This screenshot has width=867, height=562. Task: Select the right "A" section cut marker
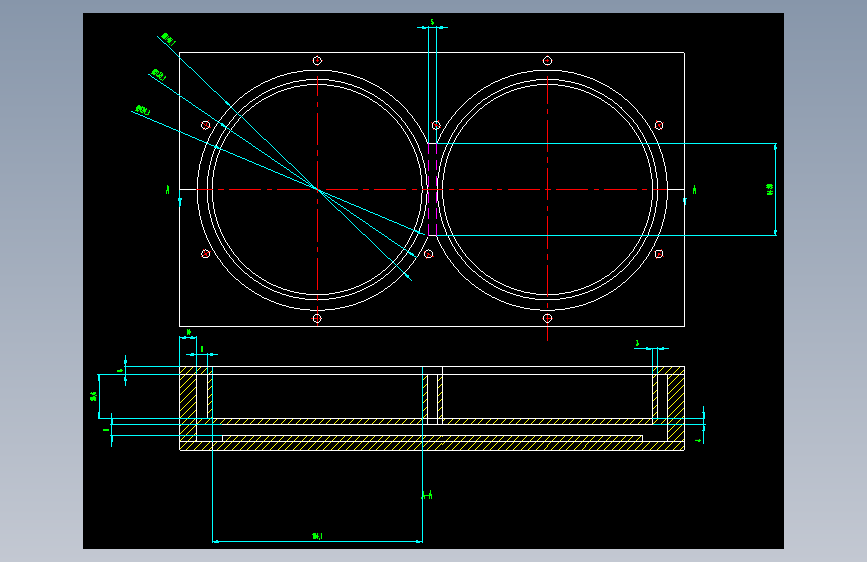pos(694,190)
